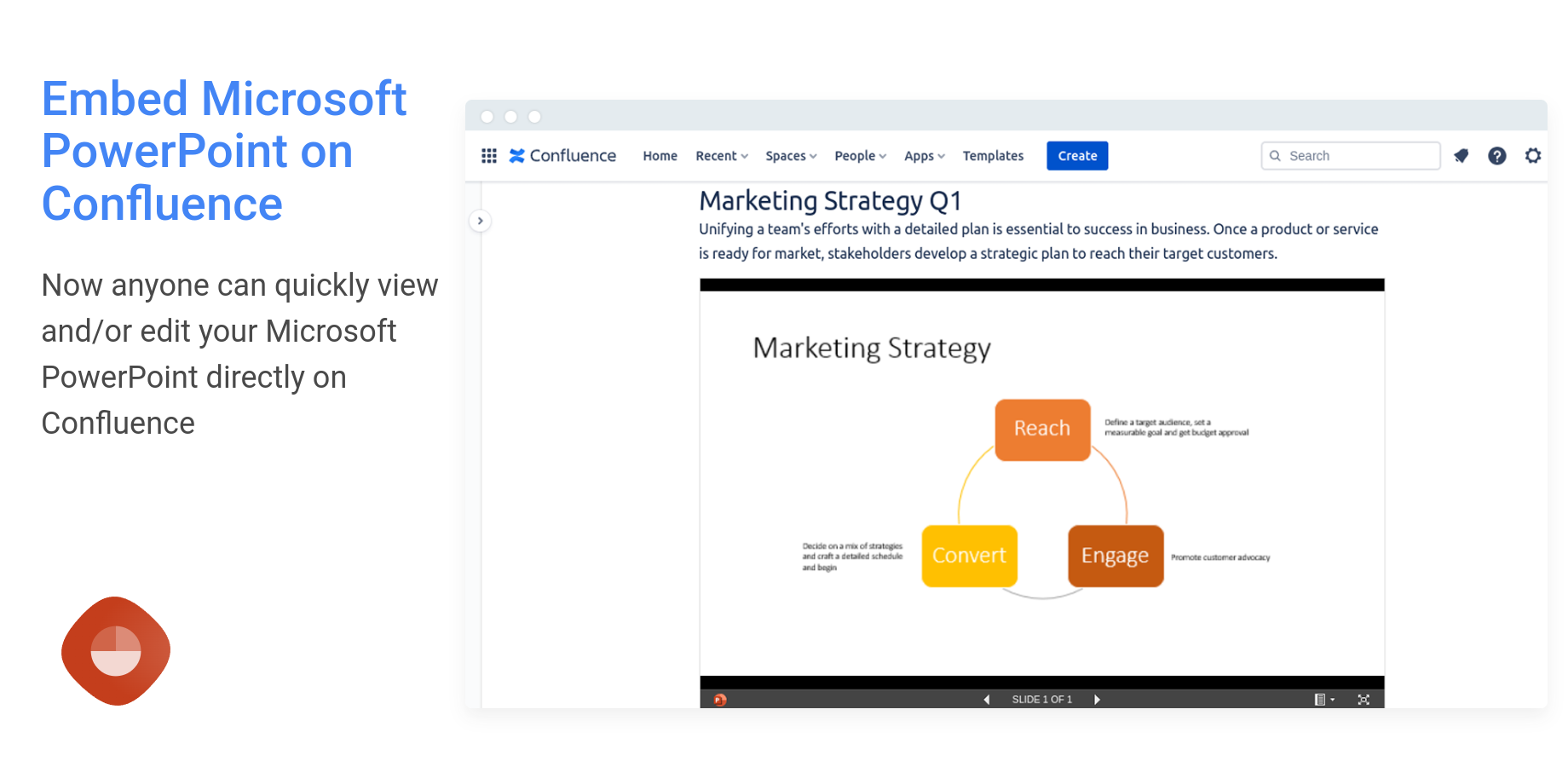This screenshot has width=1568, height=767.
Task: Go to Home in navigation
Action: click(x=660, y=156)
